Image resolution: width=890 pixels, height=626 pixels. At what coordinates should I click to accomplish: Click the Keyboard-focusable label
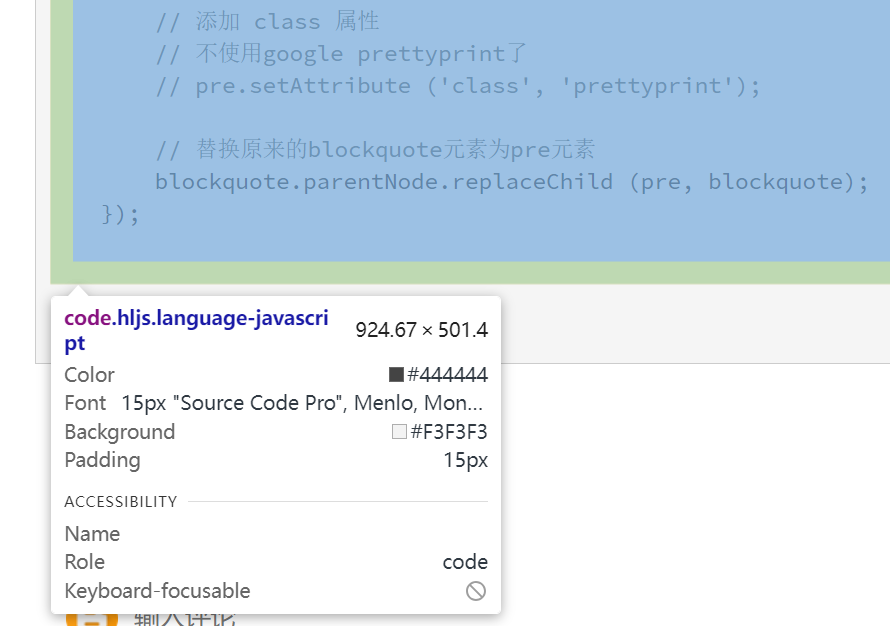(157, 591)
